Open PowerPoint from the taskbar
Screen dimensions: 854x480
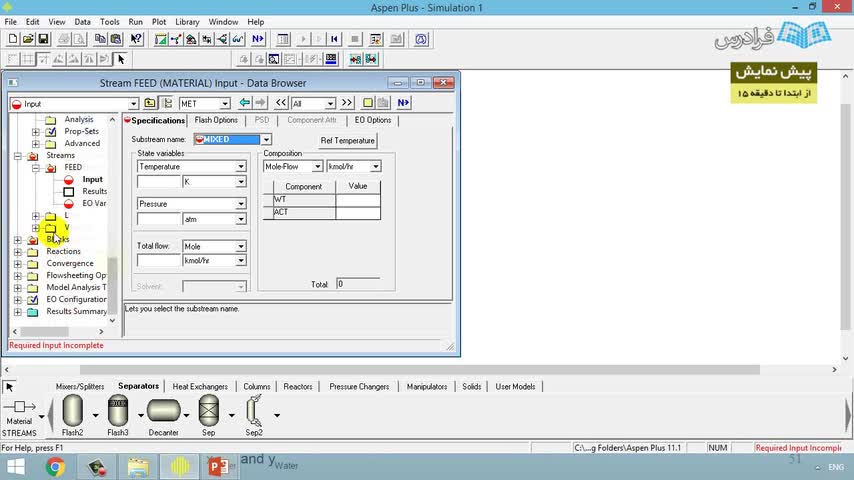point(219,467)
